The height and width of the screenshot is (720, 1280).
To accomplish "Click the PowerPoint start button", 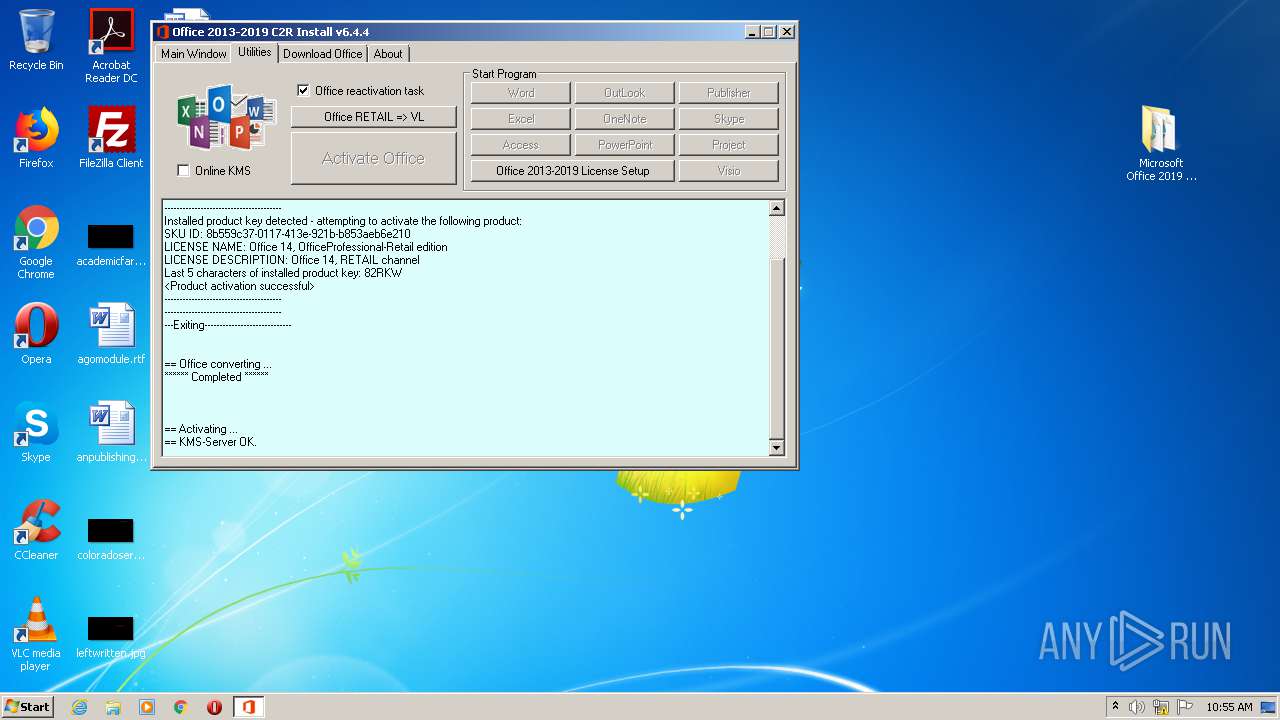I will [x=625, y=145].
